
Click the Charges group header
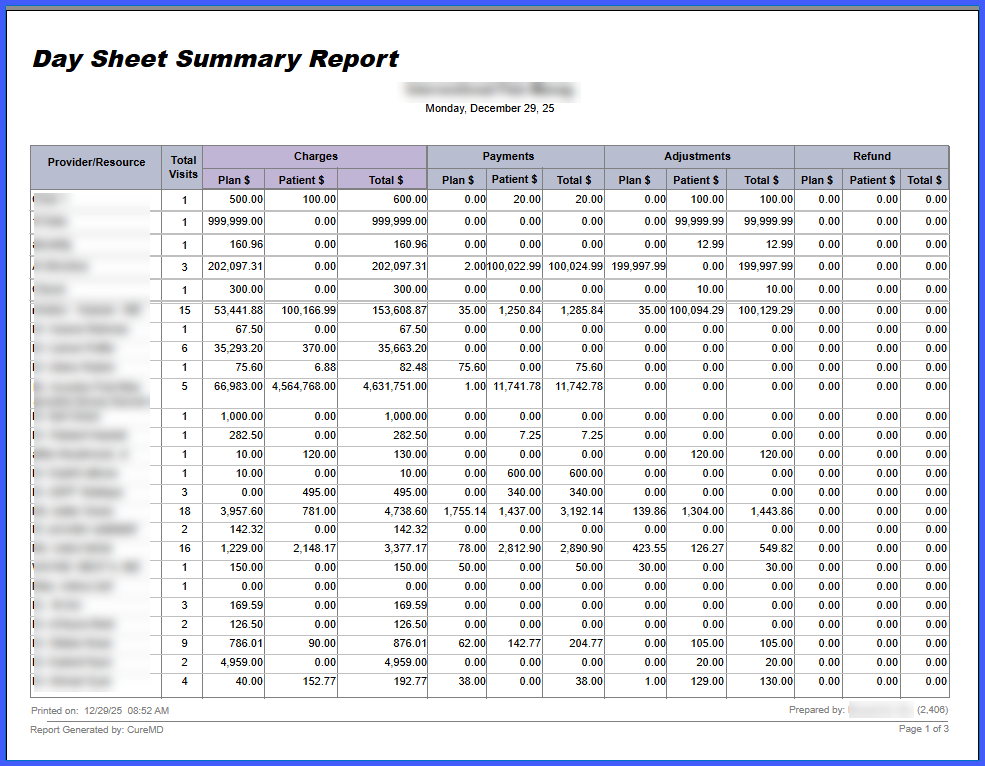pyautogui.click(x=315, y=156)
